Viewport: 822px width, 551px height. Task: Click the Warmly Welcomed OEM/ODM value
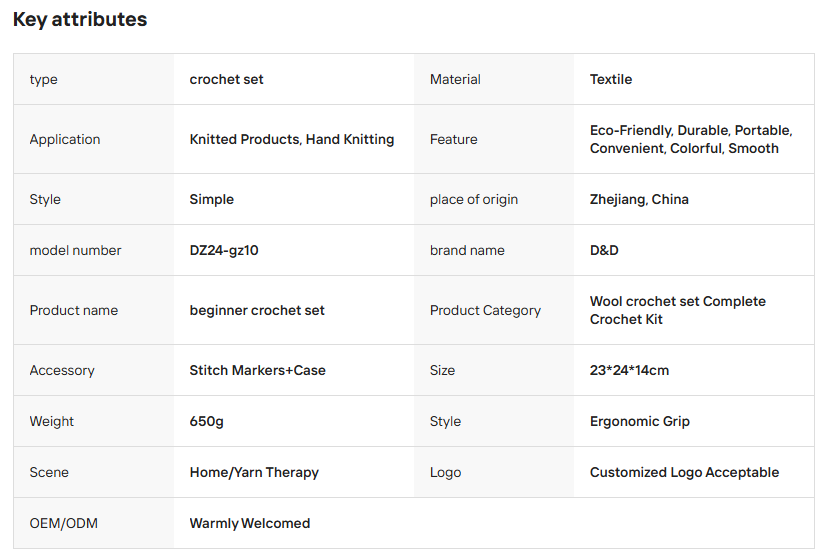(250, 523)
